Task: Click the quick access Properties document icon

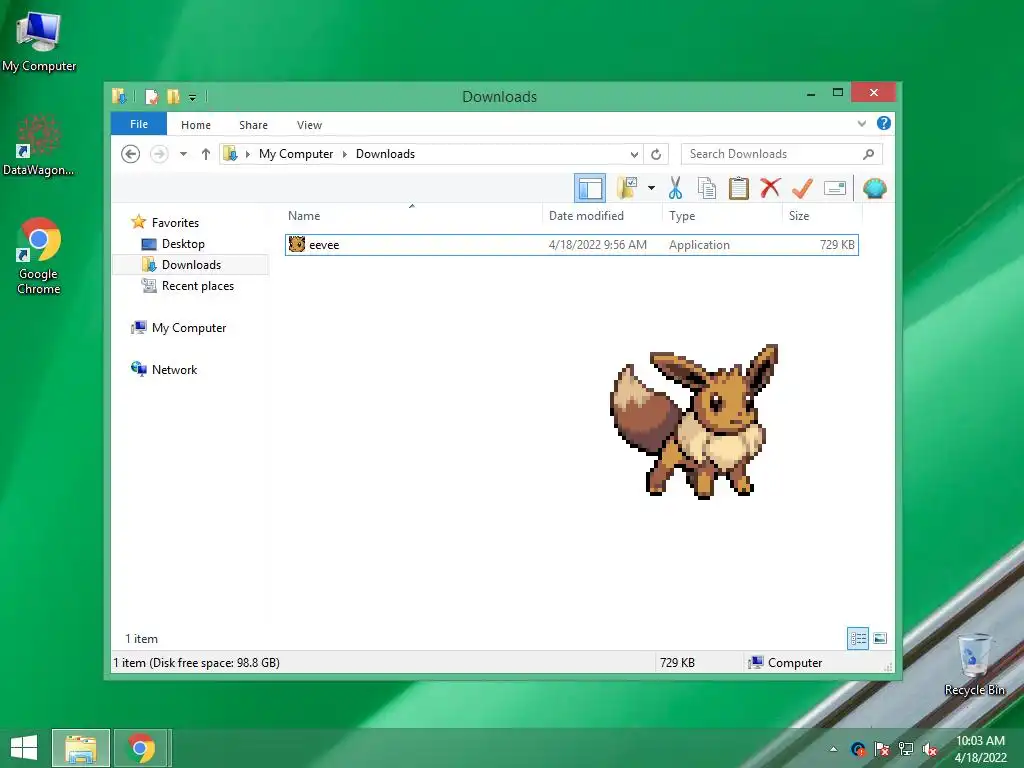Action: pos(152,97)
